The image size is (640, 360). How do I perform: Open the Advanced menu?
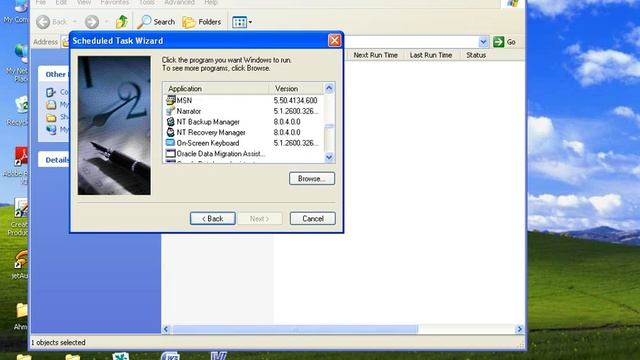[x=179, y=2]
